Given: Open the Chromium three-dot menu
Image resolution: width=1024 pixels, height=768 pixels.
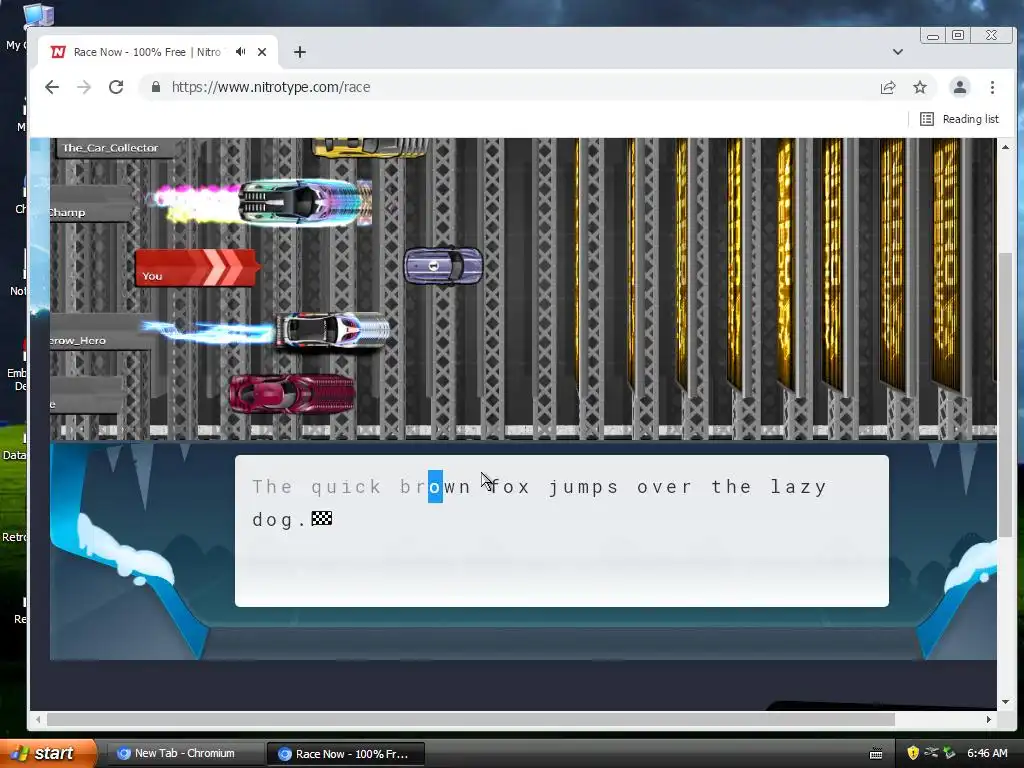Looking at the screenshot, I should click(992, 88).
